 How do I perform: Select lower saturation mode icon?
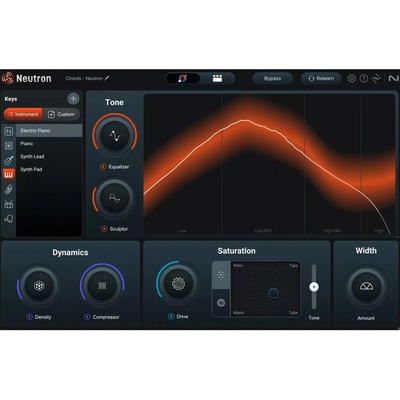point(221,303)
